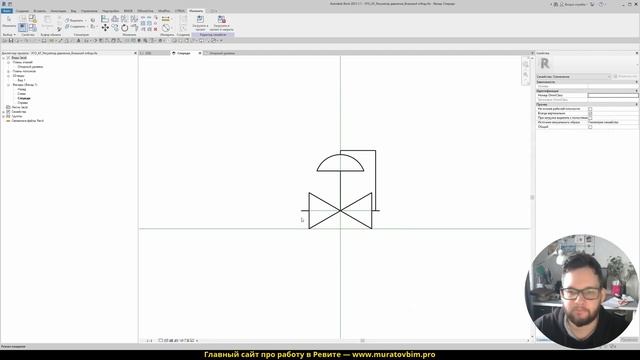Expand the Планы потолков node
The image size is (640, 360).
point(8,71)
